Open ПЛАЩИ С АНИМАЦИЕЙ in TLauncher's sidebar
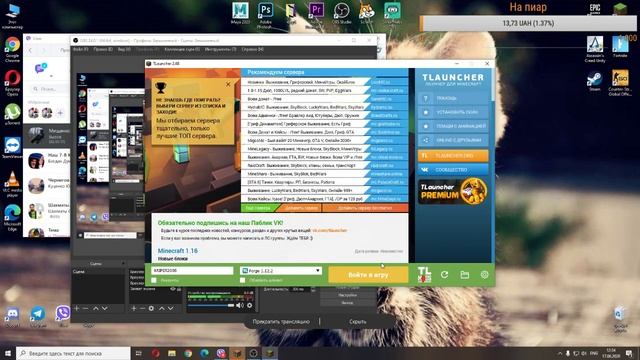The height and width of the screenshot is (360, 640). click(x=453, y=126)
